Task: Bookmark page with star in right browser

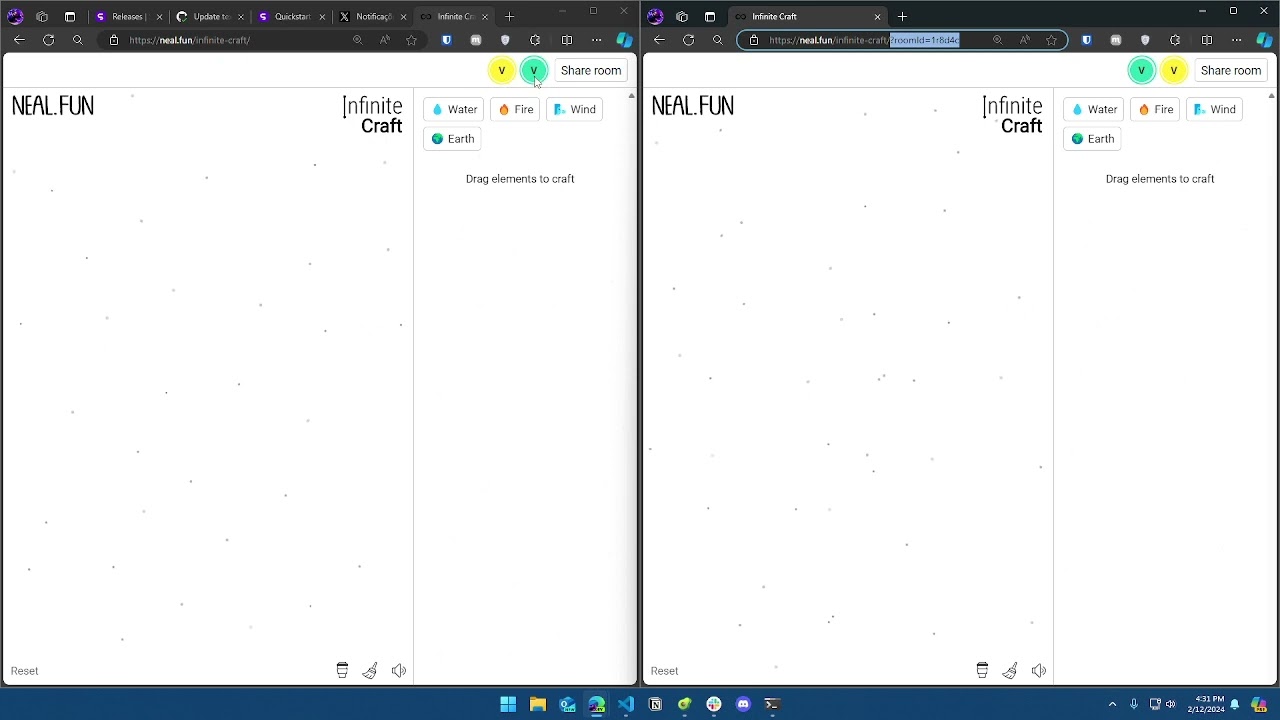Action: click(1051, 40)
